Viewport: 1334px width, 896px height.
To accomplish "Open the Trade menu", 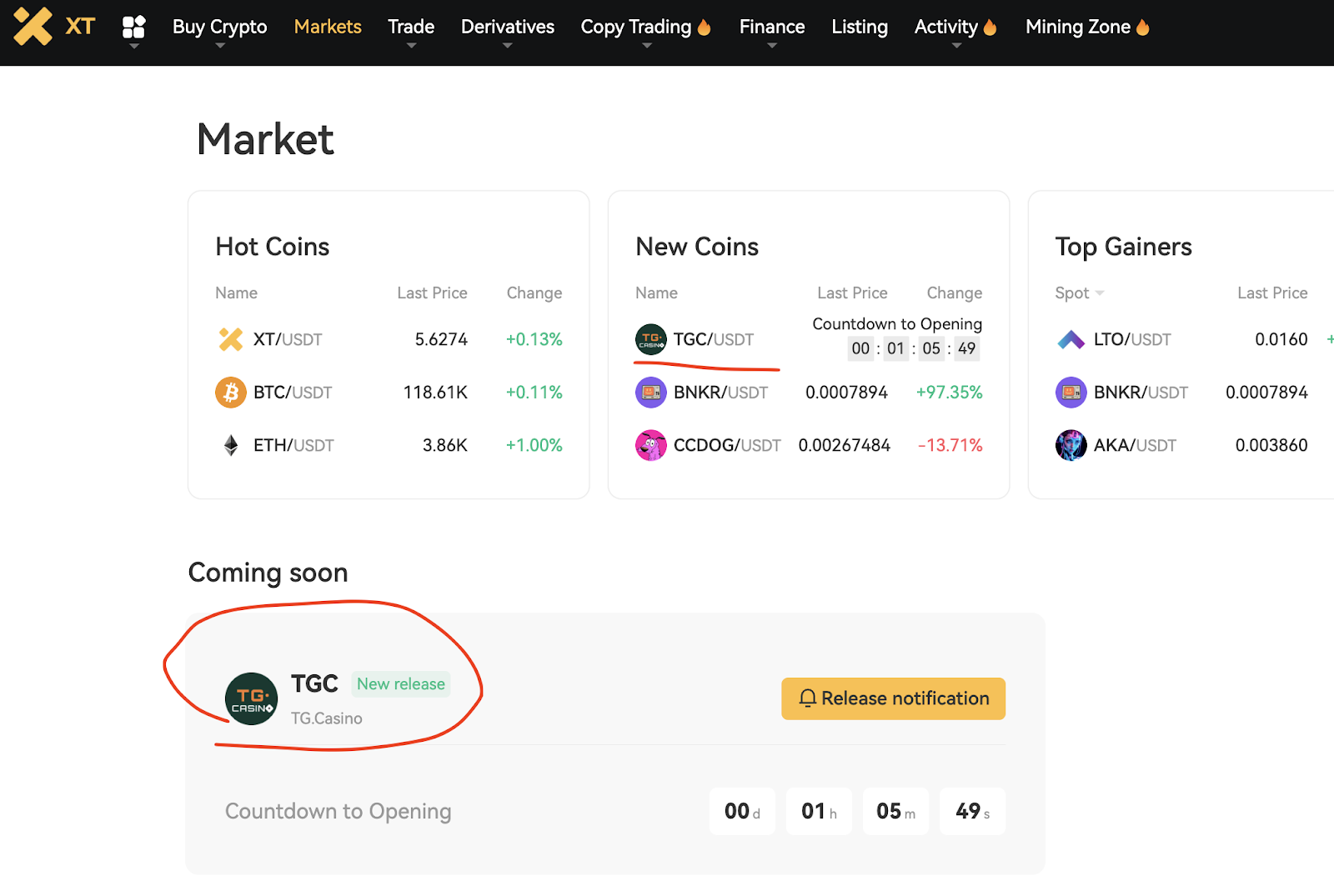I will tap(411, 27).
